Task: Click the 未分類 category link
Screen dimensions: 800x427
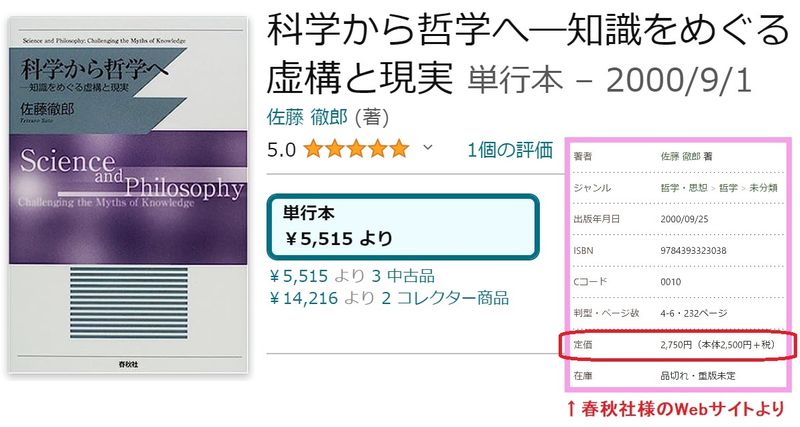Action: [x=763, y=188]
